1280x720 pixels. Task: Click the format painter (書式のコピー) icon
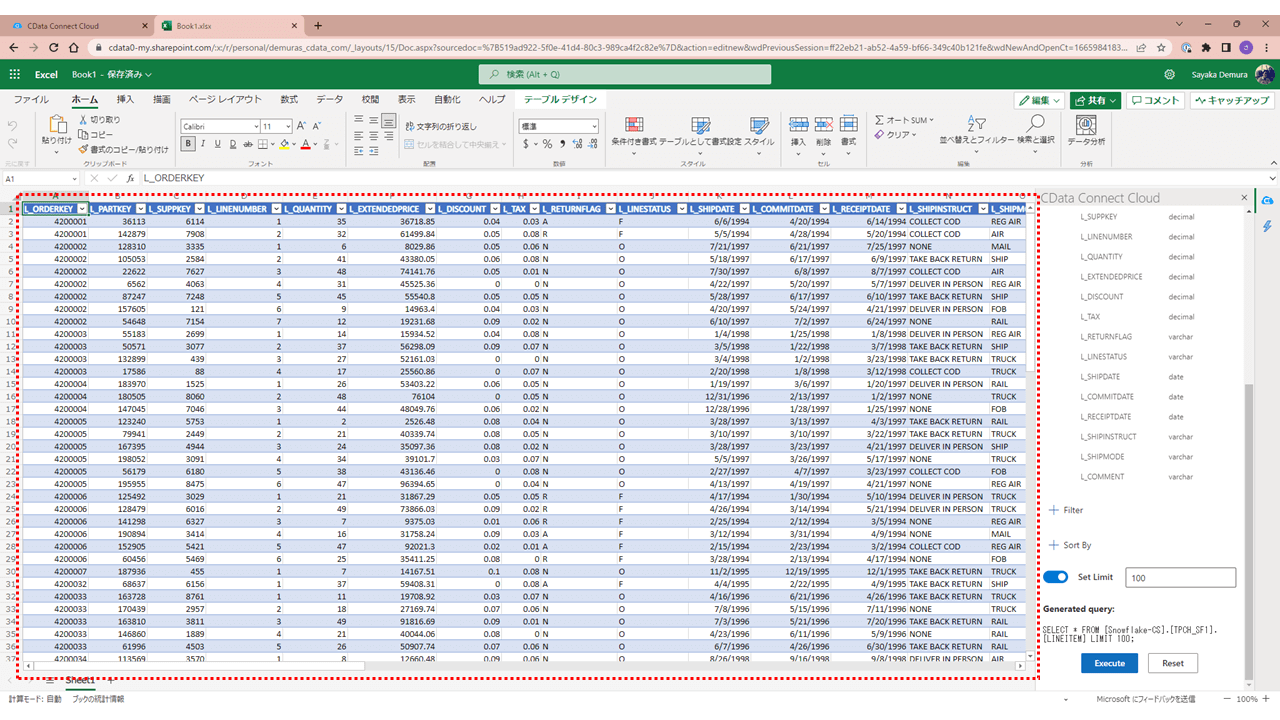[83, 149]
